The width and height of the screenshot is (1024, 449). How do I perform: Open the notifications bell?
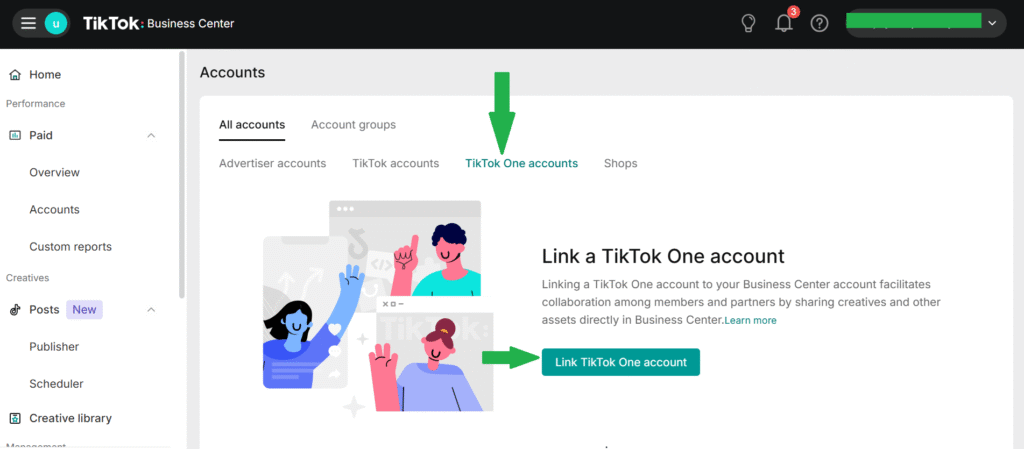tap(784, 23)
